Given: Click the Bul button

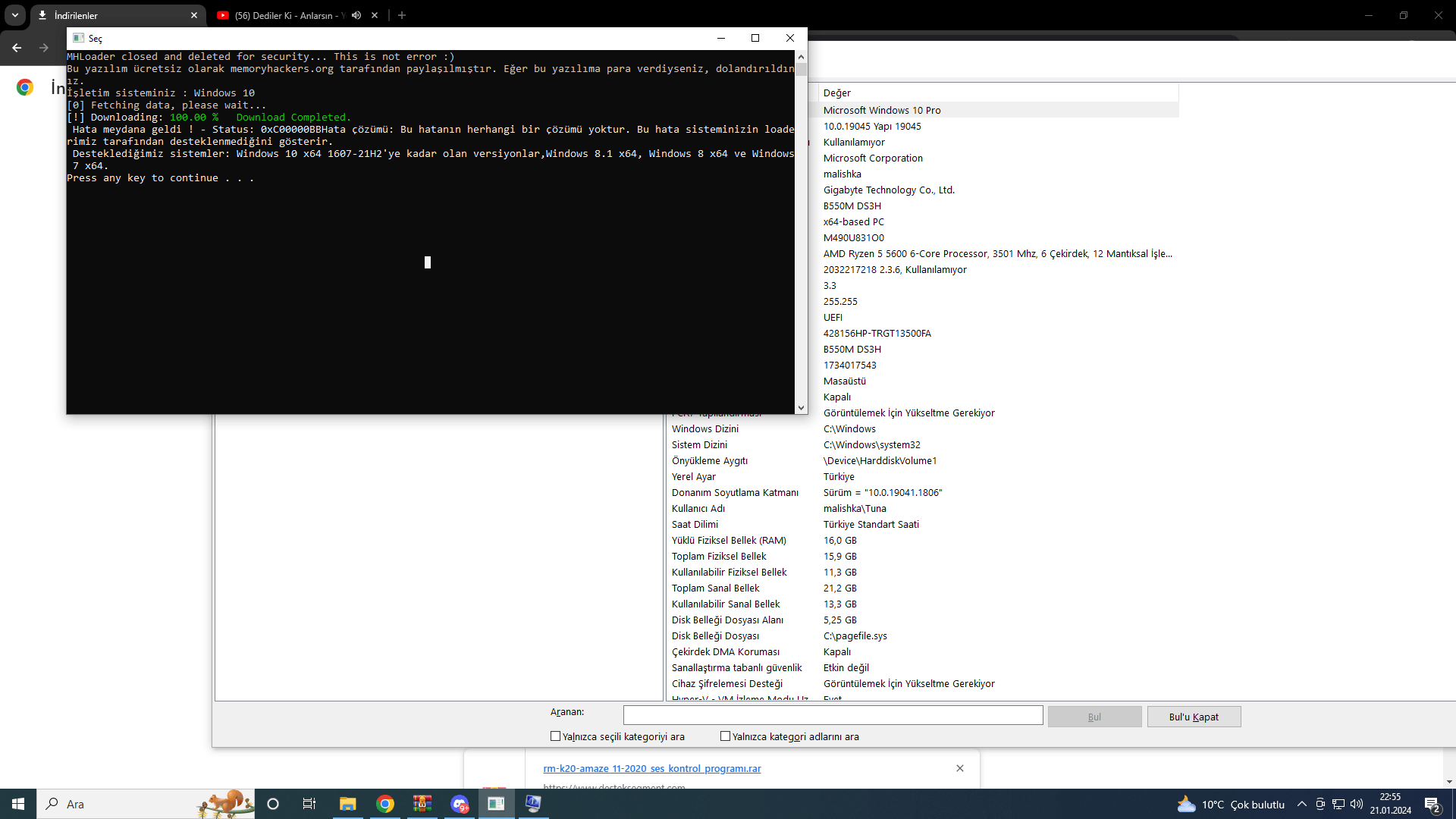Looking at the screenshot, I should [1094, 717].
